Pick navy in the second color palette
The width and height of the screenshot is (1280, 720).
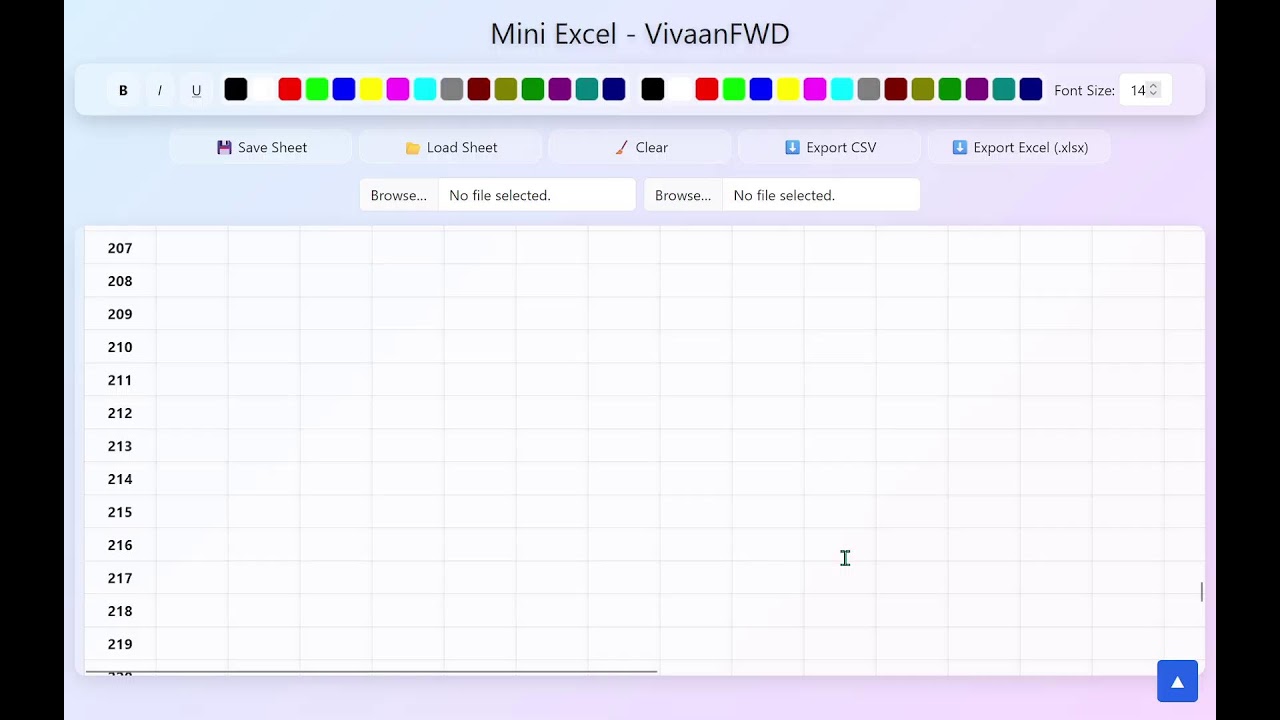pyautogui.click(x=1031, y=90)
